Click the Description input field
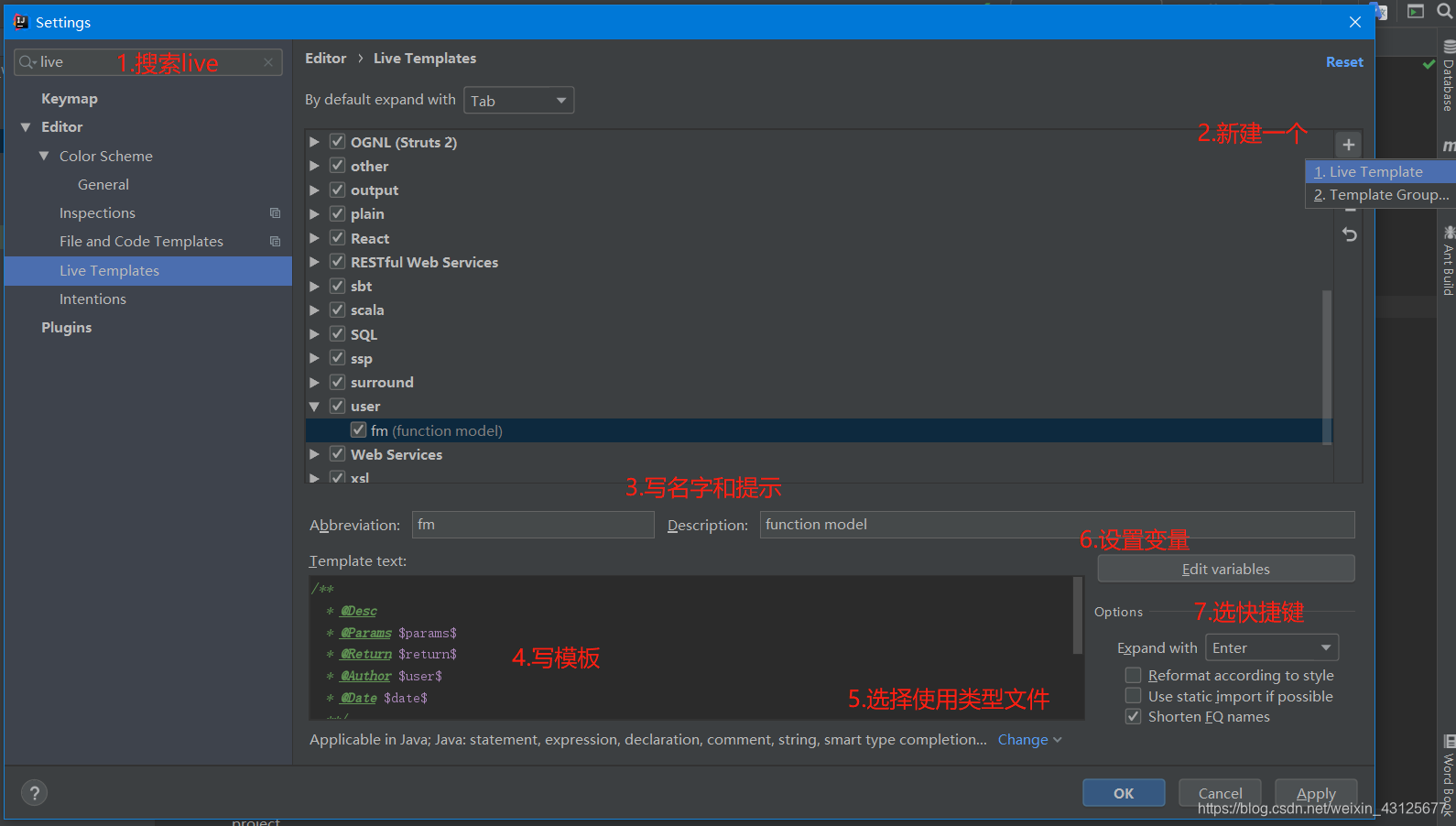Image resolution: width=1456 pixels, height=826 pixels. coord(1057,525)
